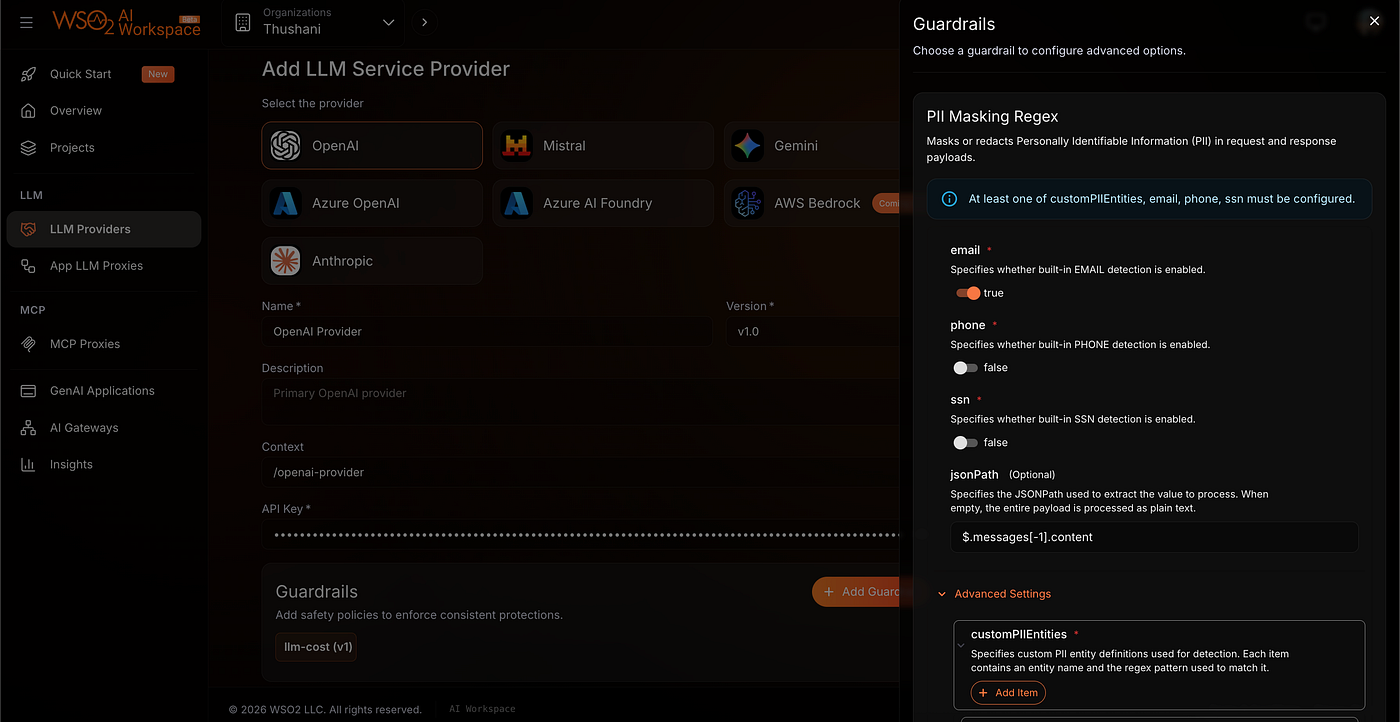Click the Version field showing v1.0
The image size is (1400, 722).
coord(813,332)
